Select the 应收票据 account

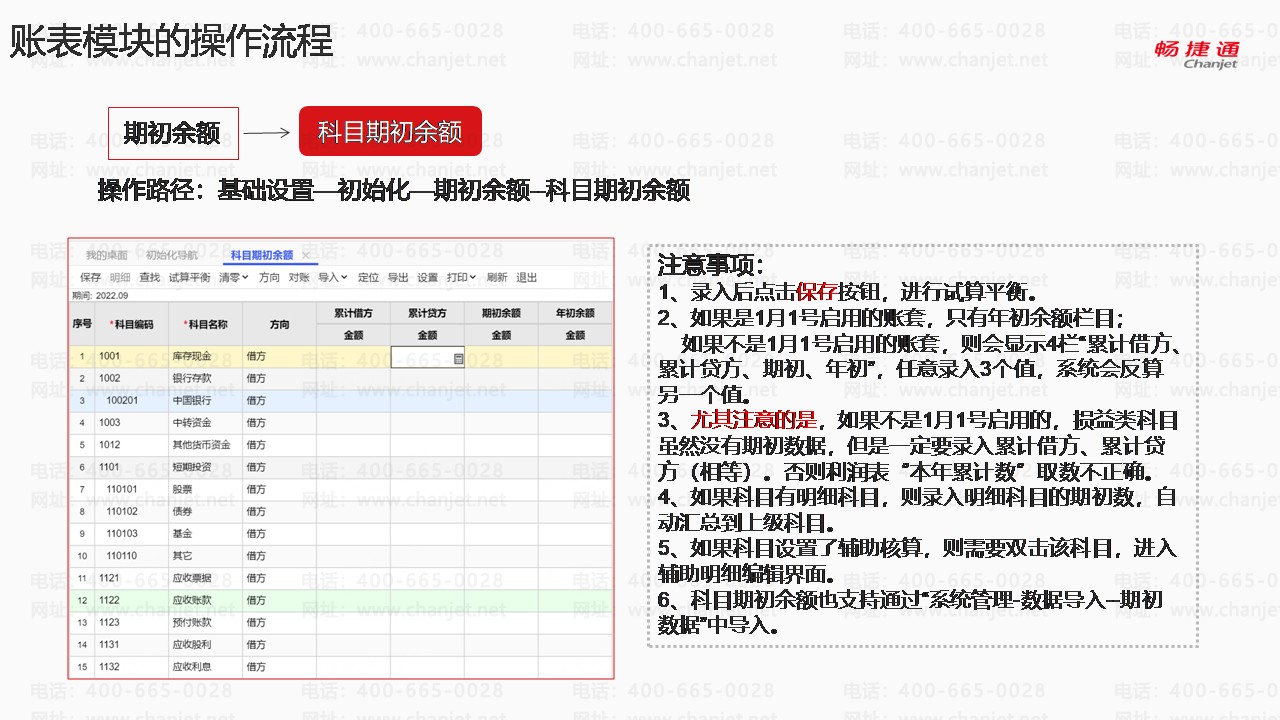click(x=190, y=578)
